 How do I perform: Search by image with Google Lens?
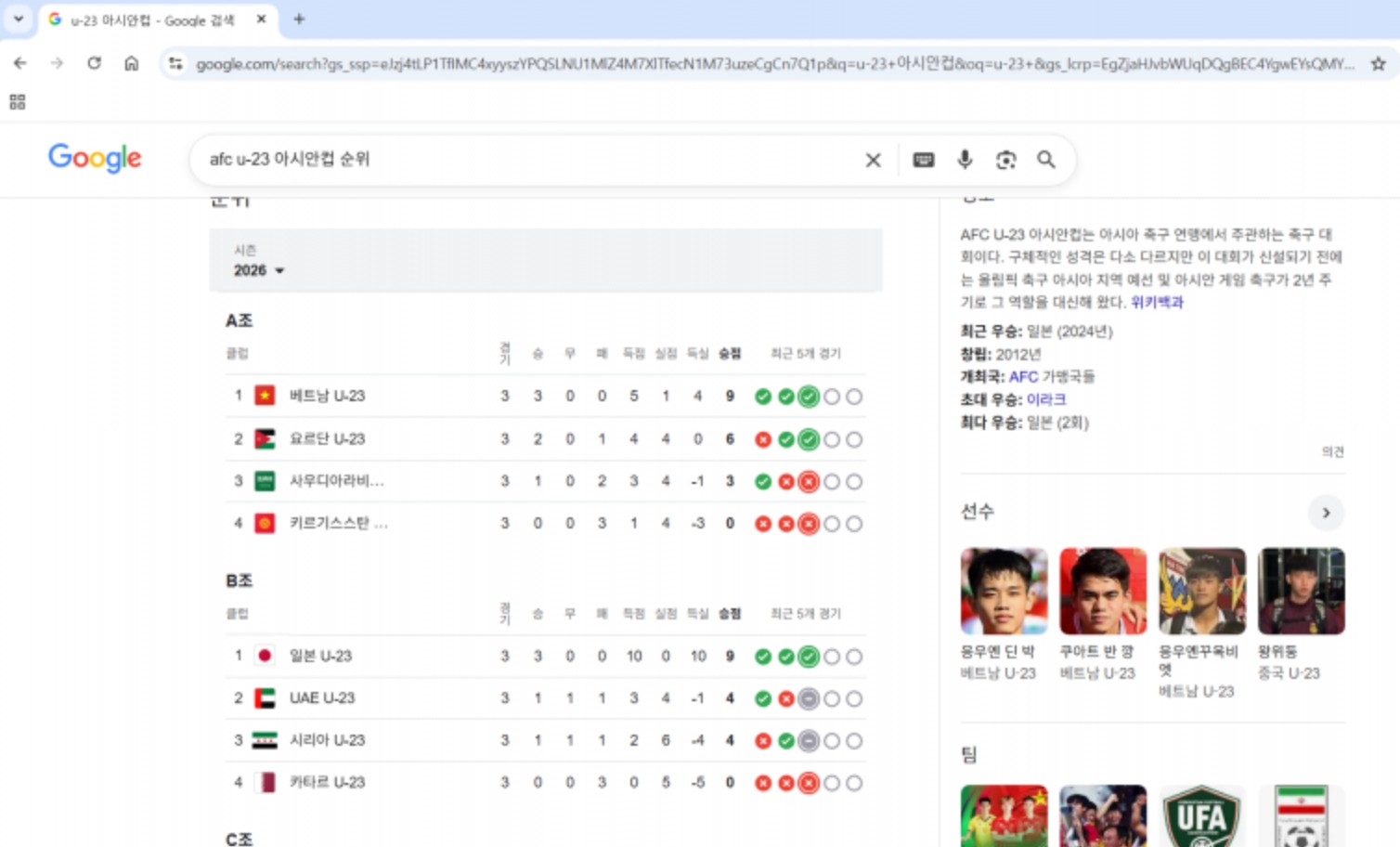[1005, 160]
